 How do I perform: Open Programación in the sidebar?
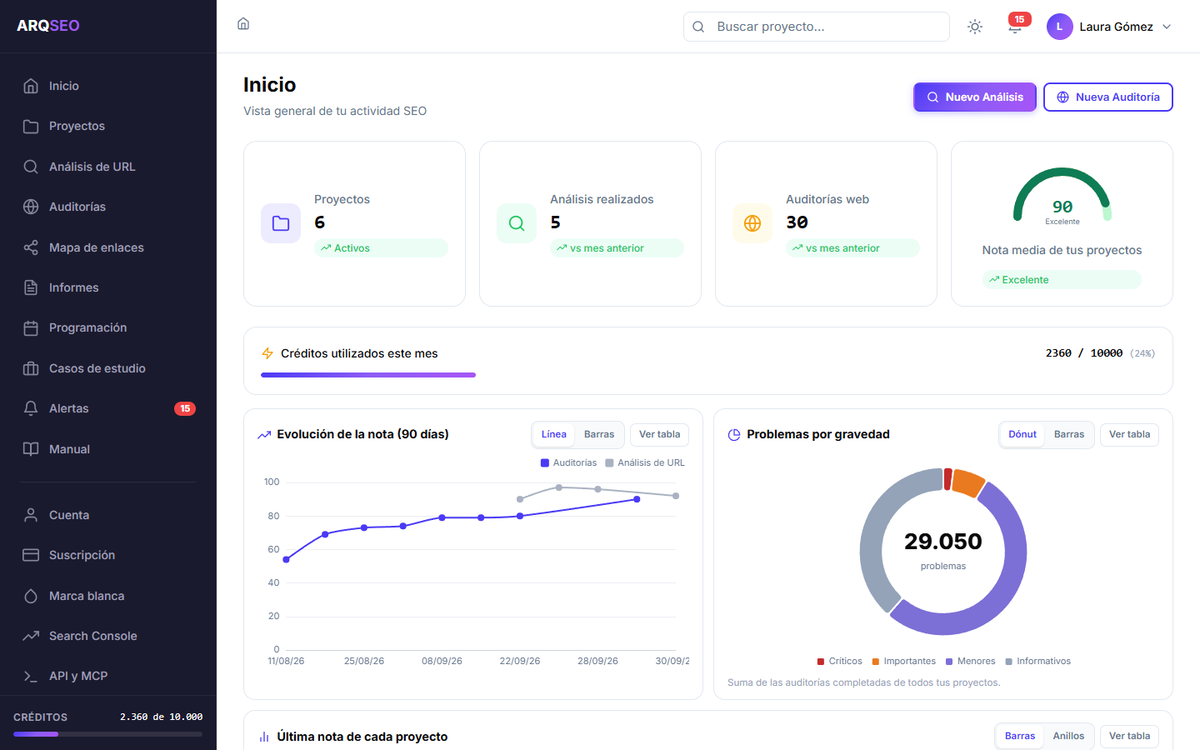tap(108, 328)
